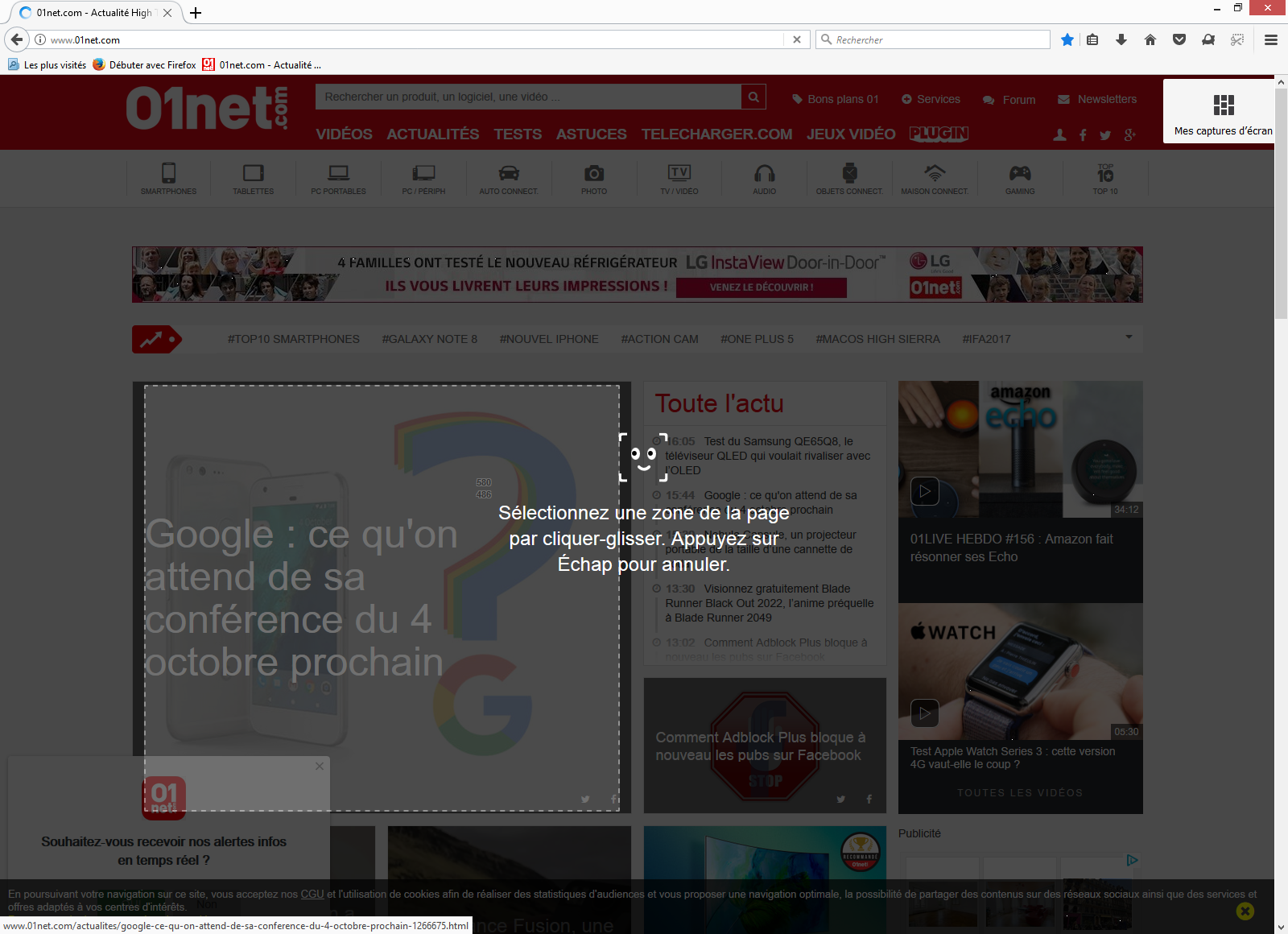Close the cookie banner with yellow X
The image size is (1288, 934).
point(1245,911)
